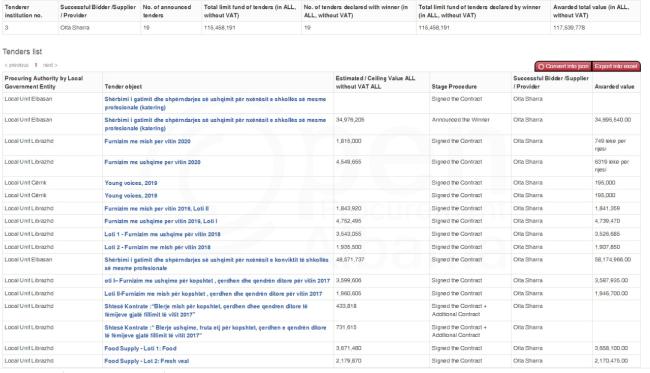The image size is (650, 373).
Task: Open Furnizim me ushqime per vitin 2019, Loti I
Action: (x=161, y=221)
